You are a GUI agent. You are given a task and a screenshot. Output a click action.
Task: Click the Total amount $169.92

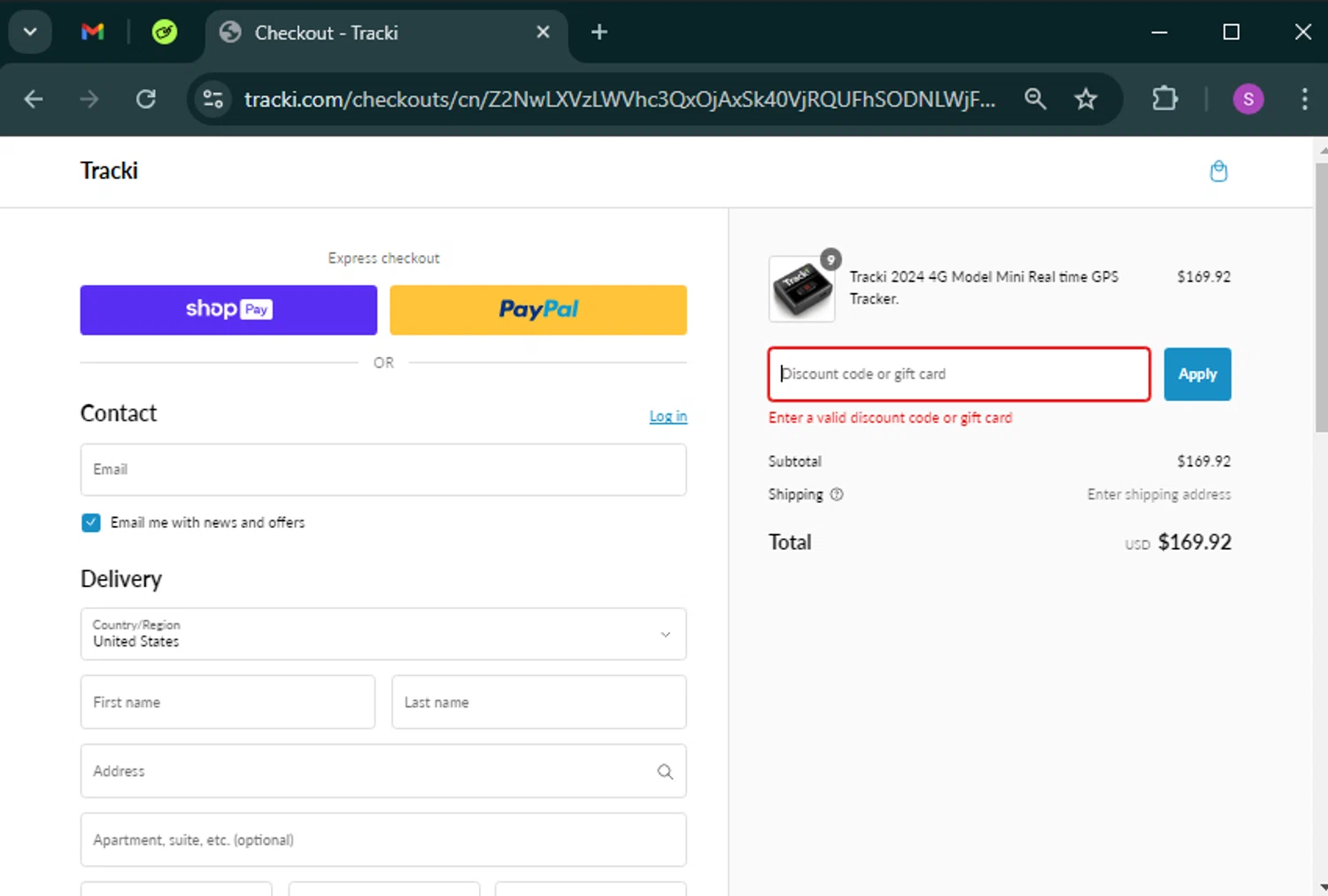tap(1194, 542)
